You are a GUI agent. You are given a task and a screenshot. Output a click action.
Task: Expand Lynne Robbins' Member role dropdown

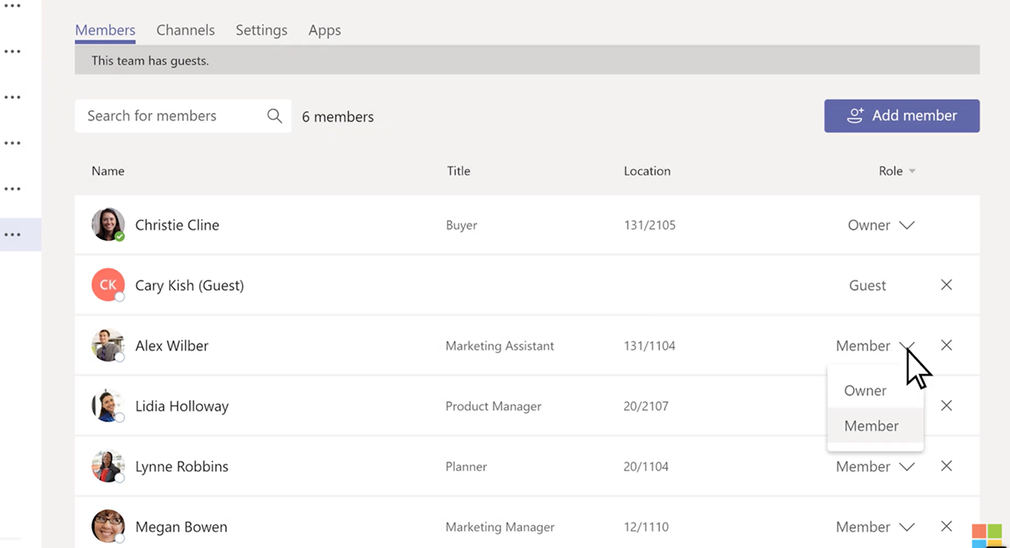[x=875, y=467]
